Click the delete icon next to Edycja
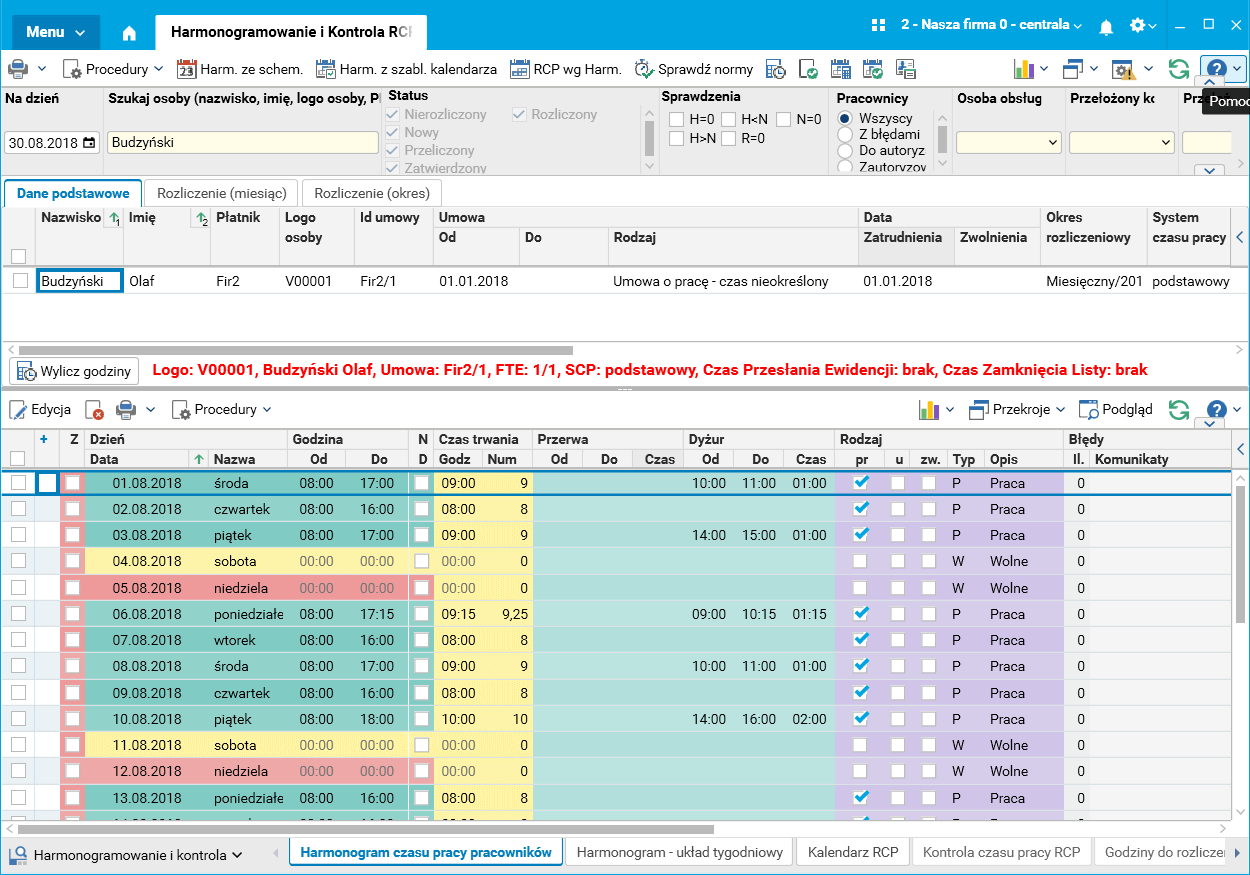 tap(94, 410)
